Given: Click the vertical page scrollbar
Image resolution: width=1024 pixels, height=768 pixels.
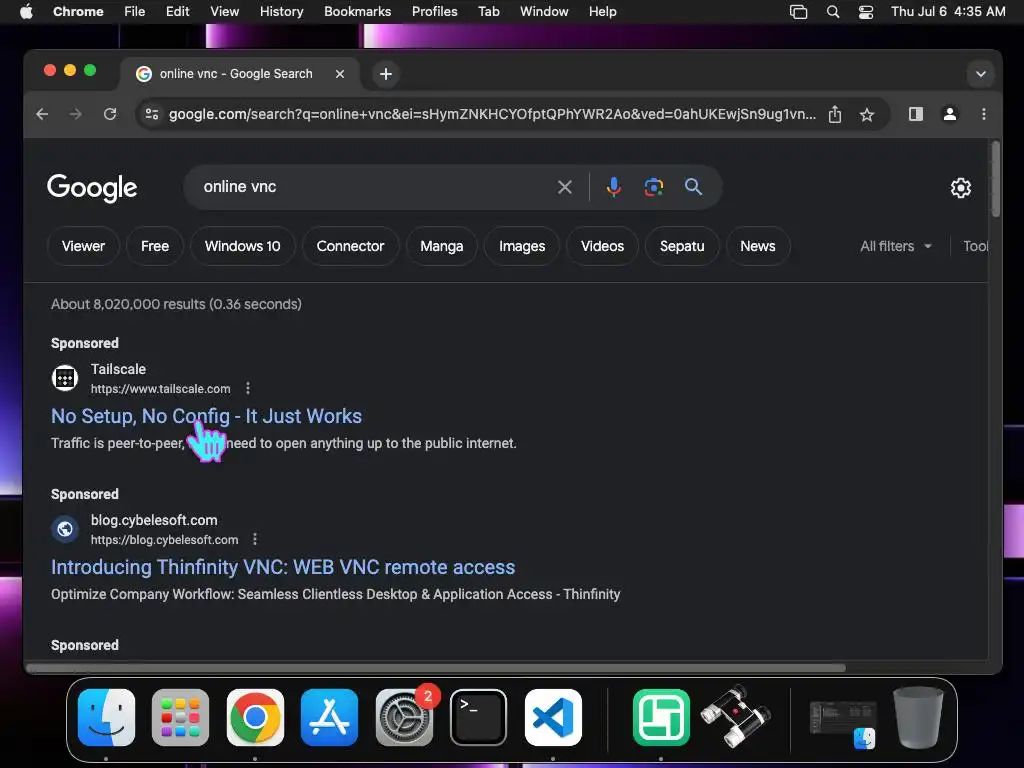Looking at the screenshot, I should [x=995, y=179].
